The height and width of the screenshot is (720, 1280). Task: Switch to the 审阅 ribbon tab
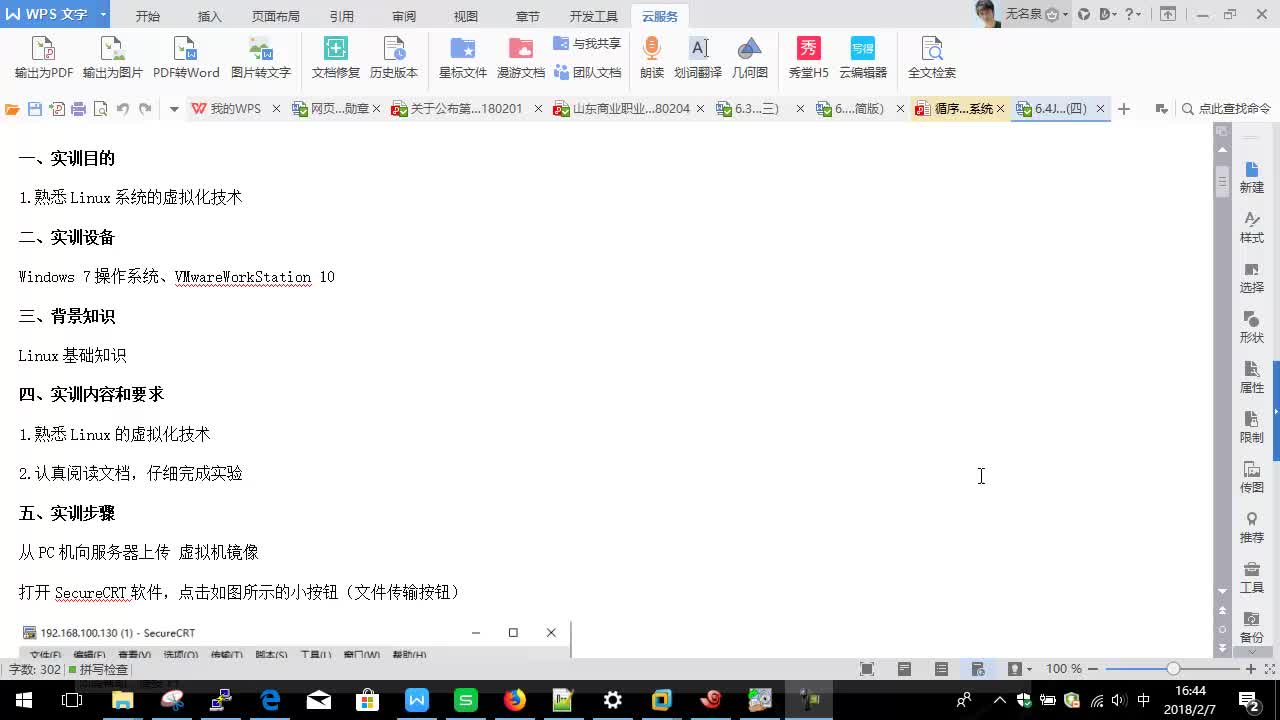pos(404,17)
